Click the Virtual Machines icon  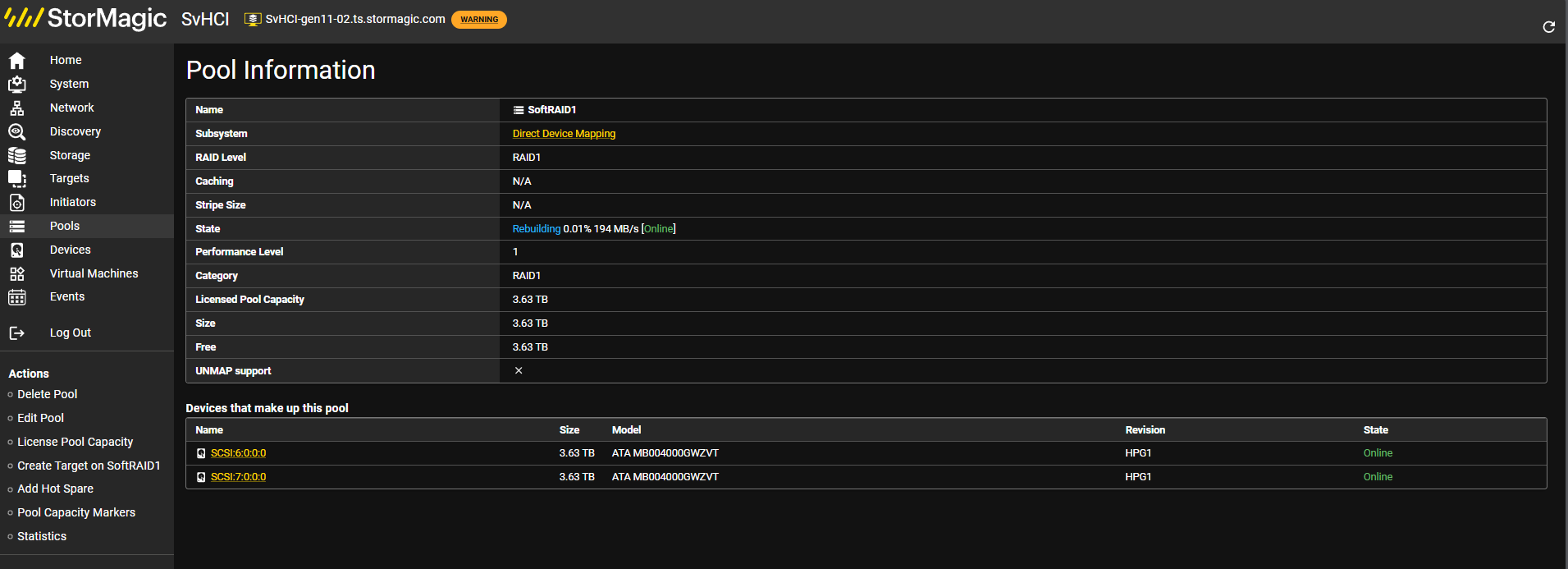(x=16, y=273)
